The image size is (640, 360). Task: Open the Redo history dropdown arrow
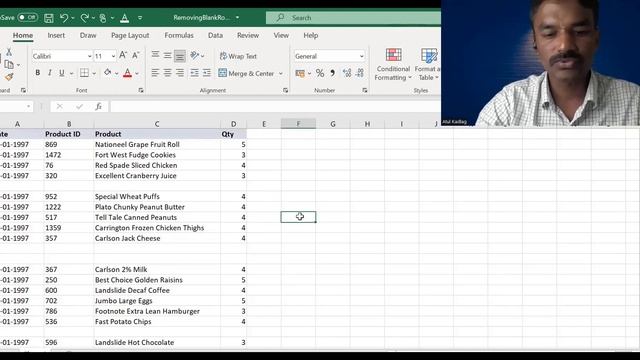point(93,18)
